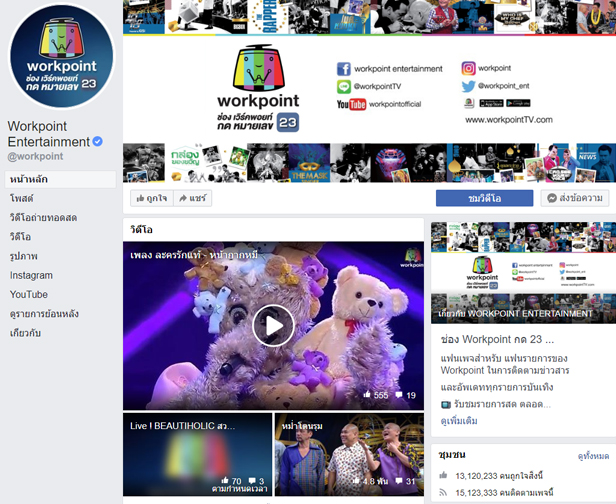Click the 555 likes thumb icon on video

pyautogui.click(x=367, y=394)
